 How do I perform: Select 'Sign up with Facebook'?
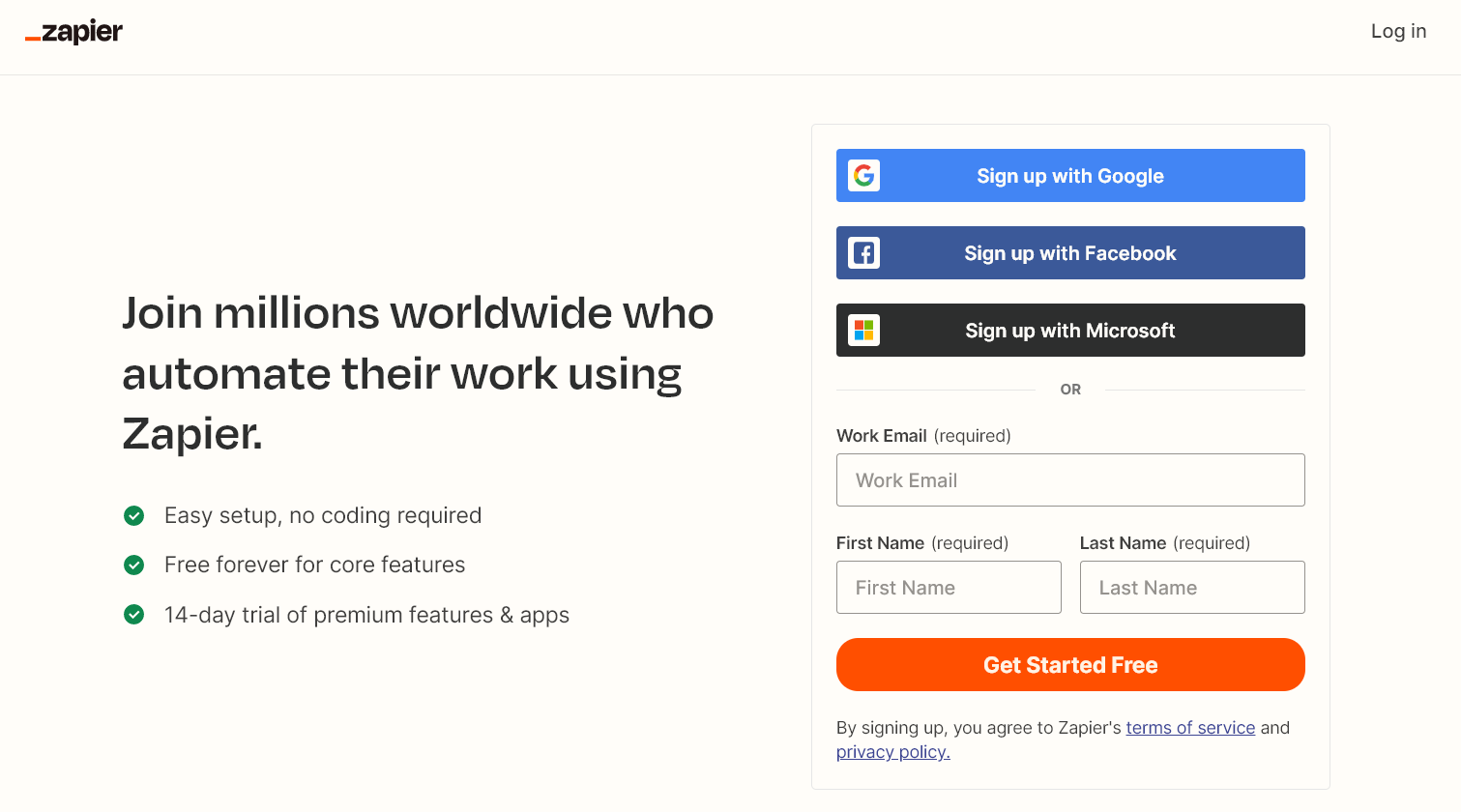(x=1070, y=252)
